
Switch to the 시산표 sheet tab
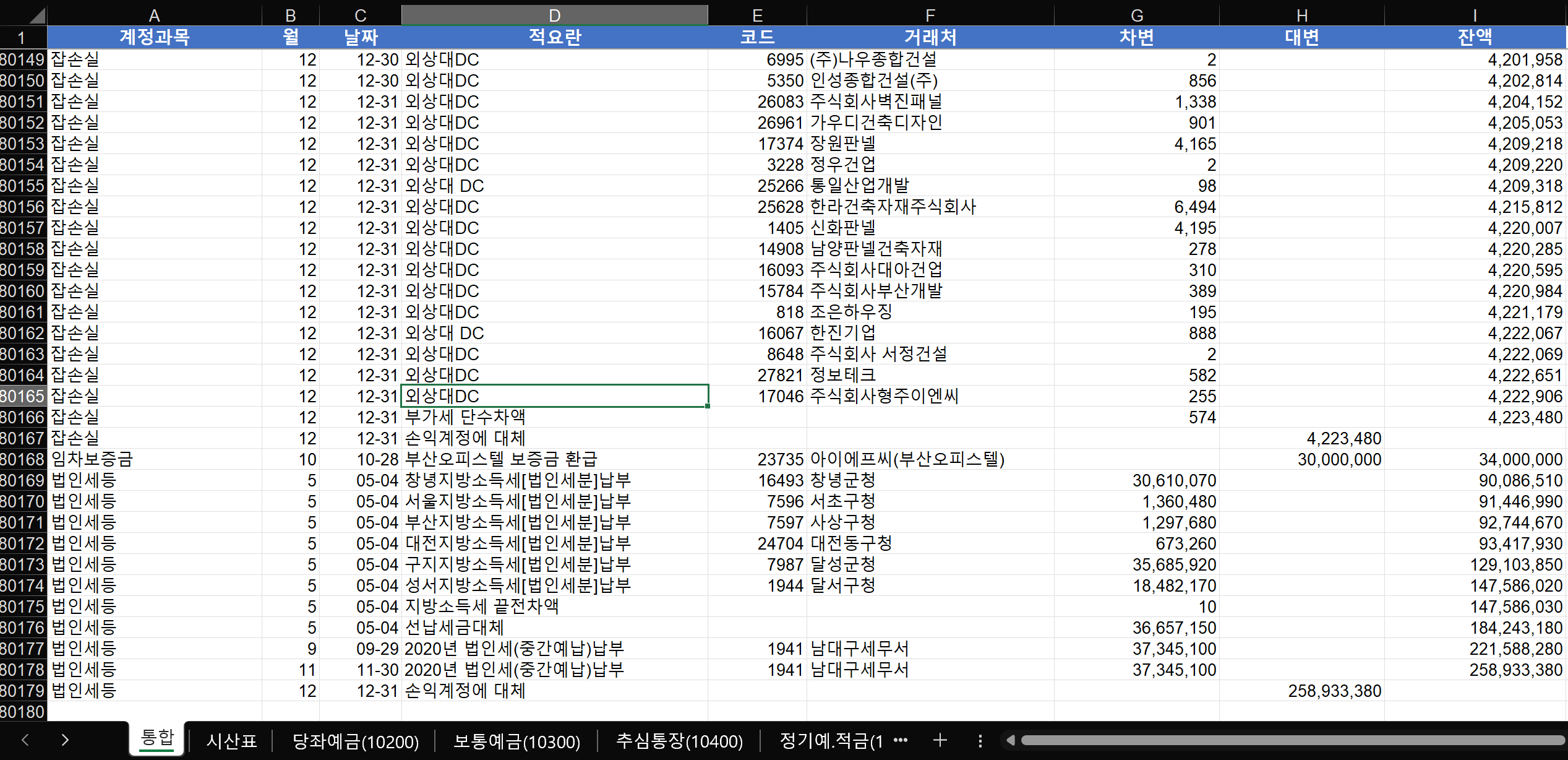click(x=231, y=741)
